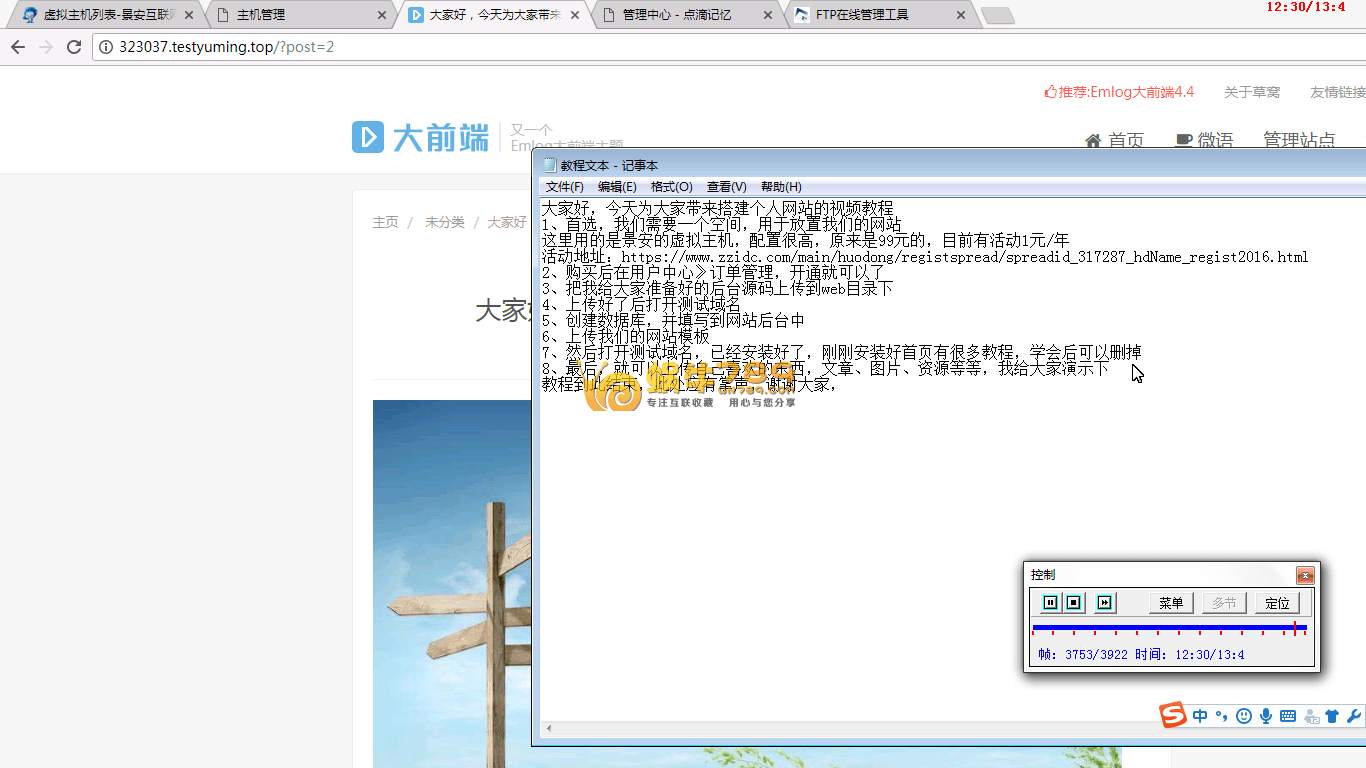Switch to the FTP在线管理工具 tab

862,15
